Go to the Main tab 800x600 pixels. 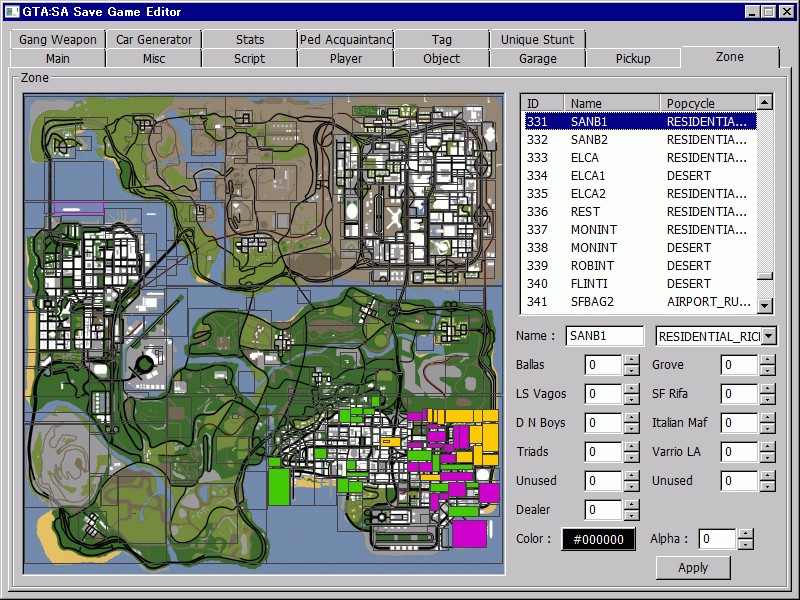click(58, 58)
